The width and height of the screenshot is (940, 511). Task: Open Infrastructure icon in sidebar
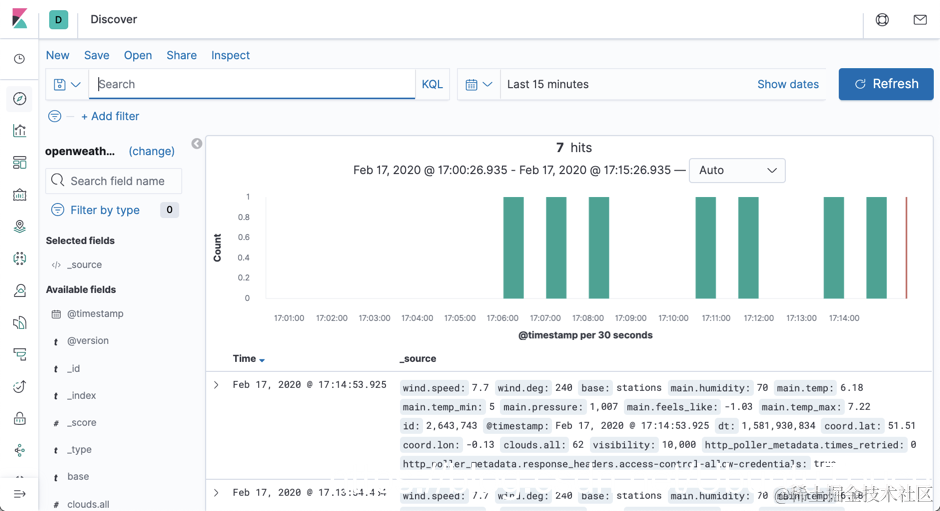click(x=20, y=290)
